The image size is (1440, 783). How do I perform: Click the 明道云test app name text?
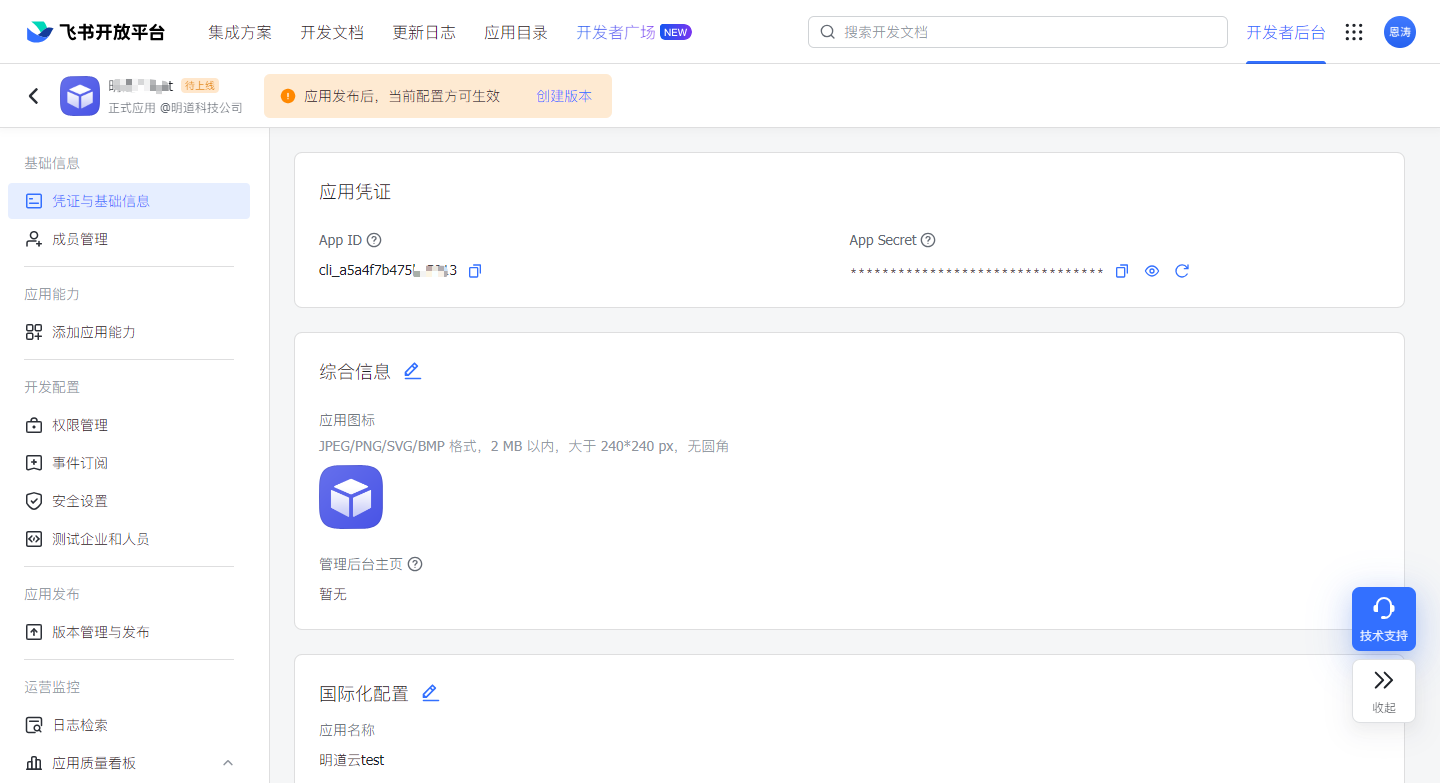pyautogui.click(x=352, y=760)
